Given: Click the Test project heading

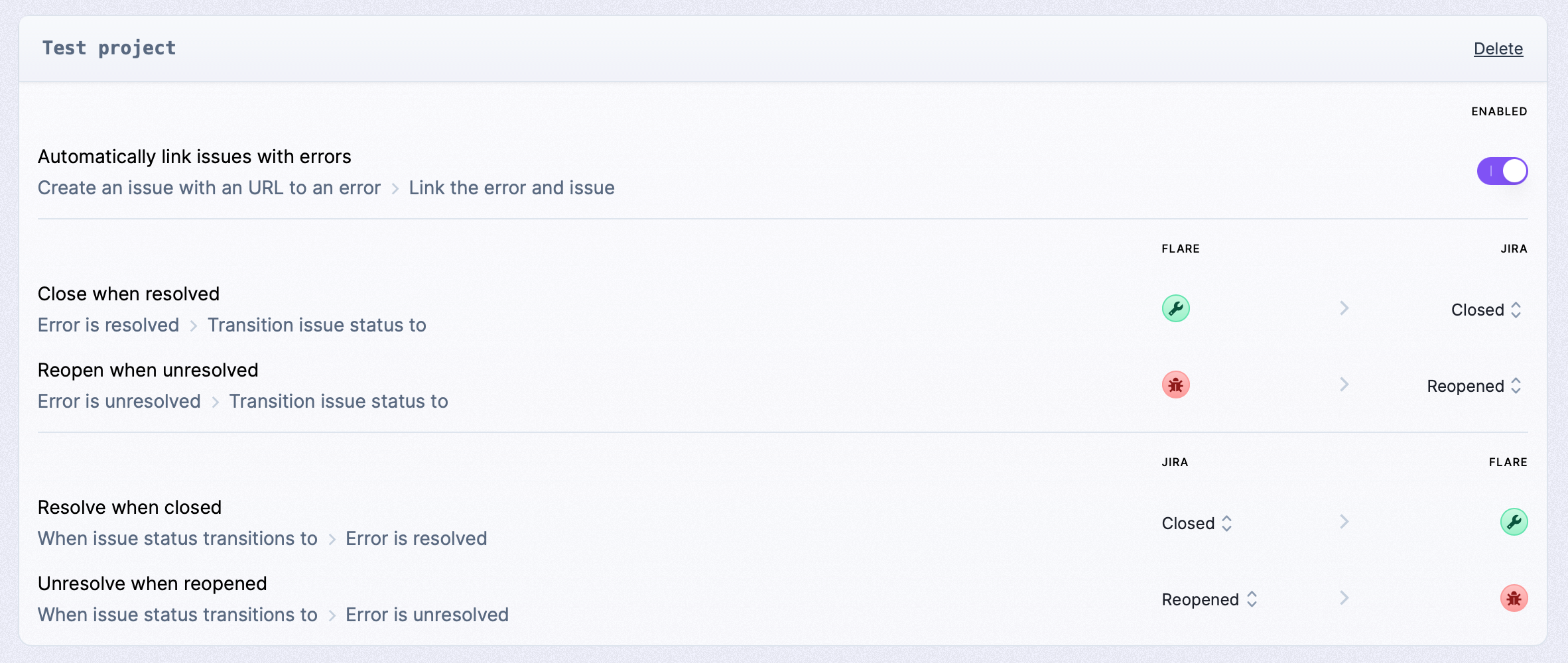Looking at the screenshot, I should click(109, 48).
